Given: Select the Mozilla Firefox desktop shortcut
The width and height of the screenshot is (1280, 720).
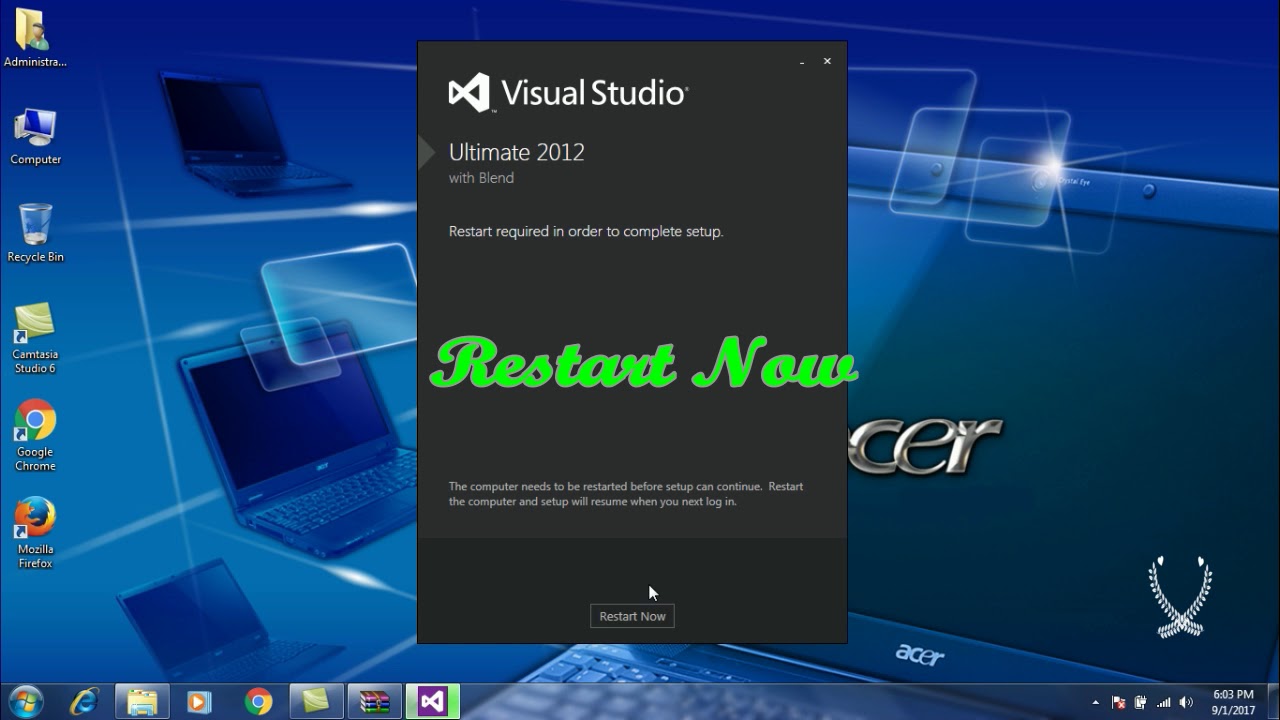Looking at the screenshot, I should (x=35, y=533).
